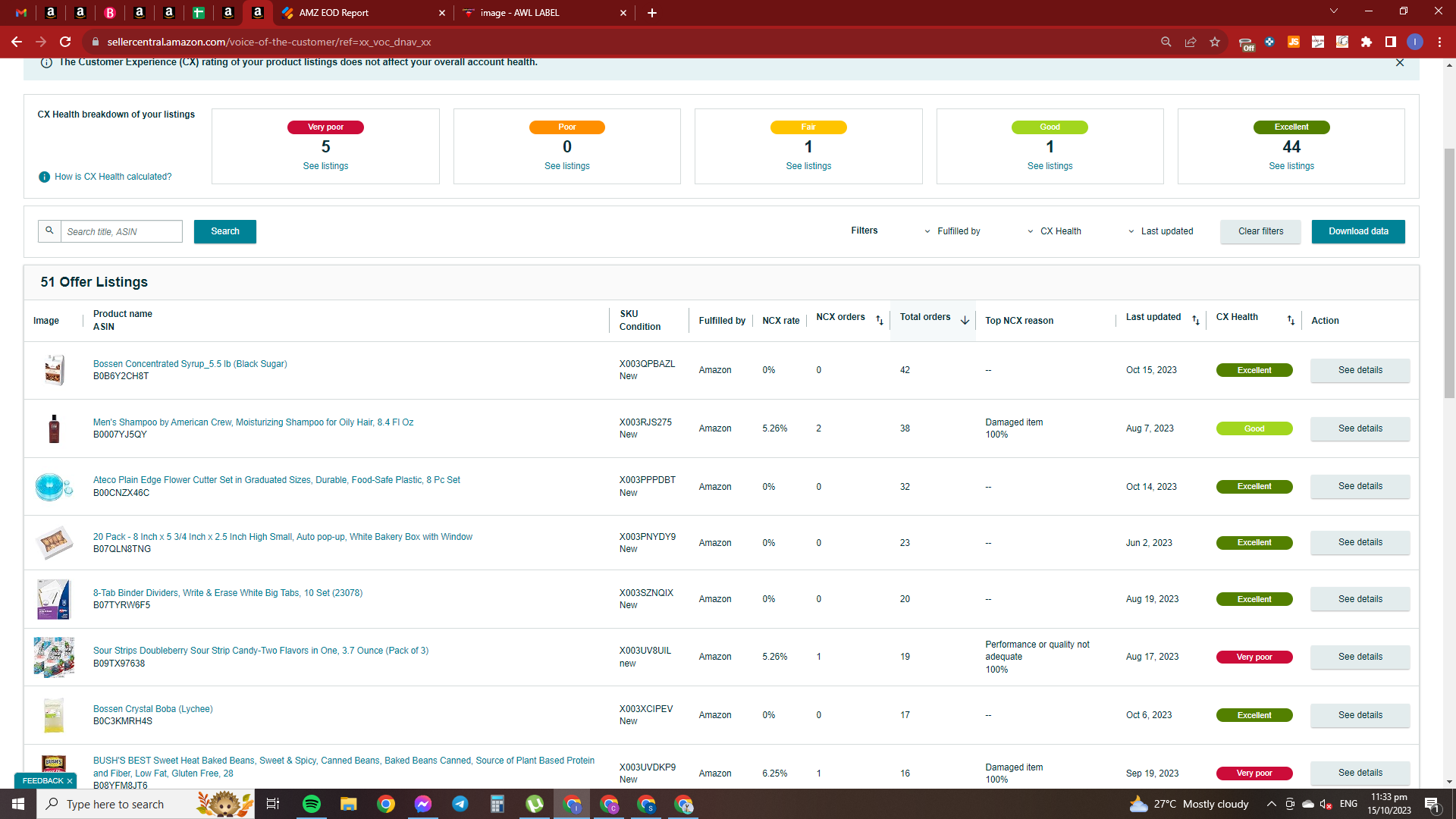
Task: Open the Chrome three-dot menu
Action: point(1439,42)
